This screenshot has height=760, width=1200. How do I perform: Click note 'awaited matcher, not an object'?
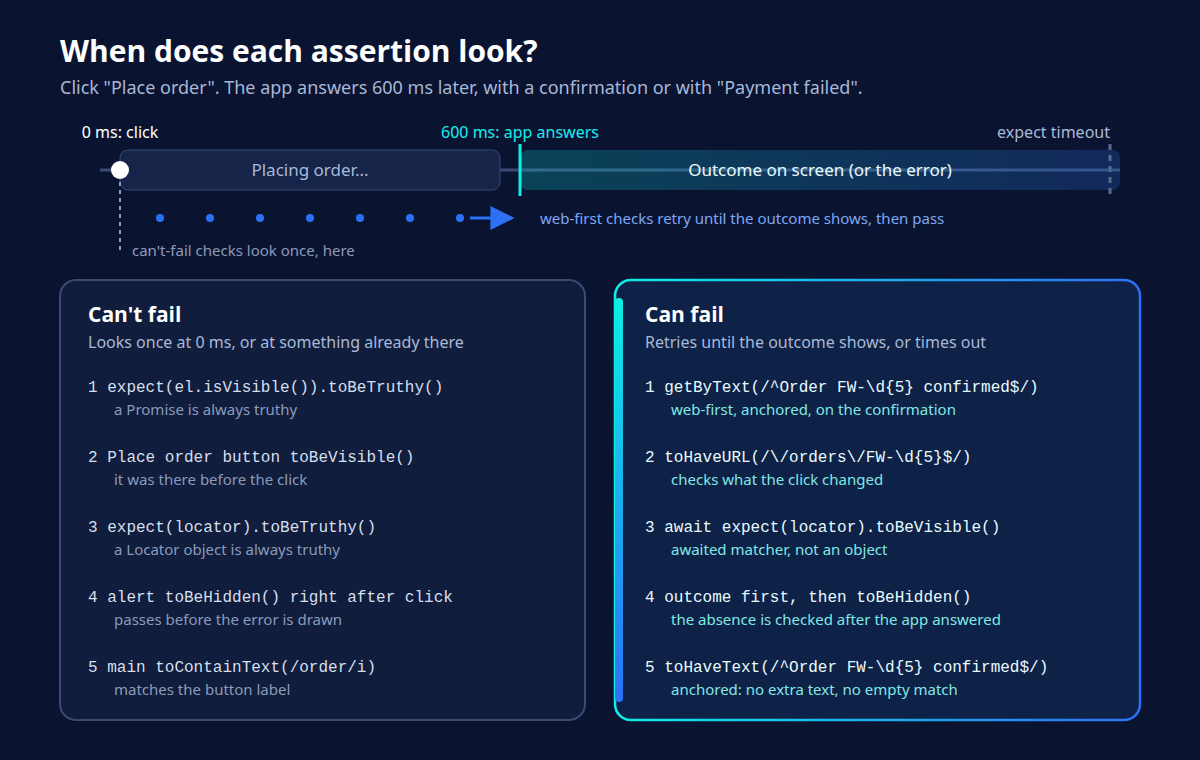pos(779,550)
